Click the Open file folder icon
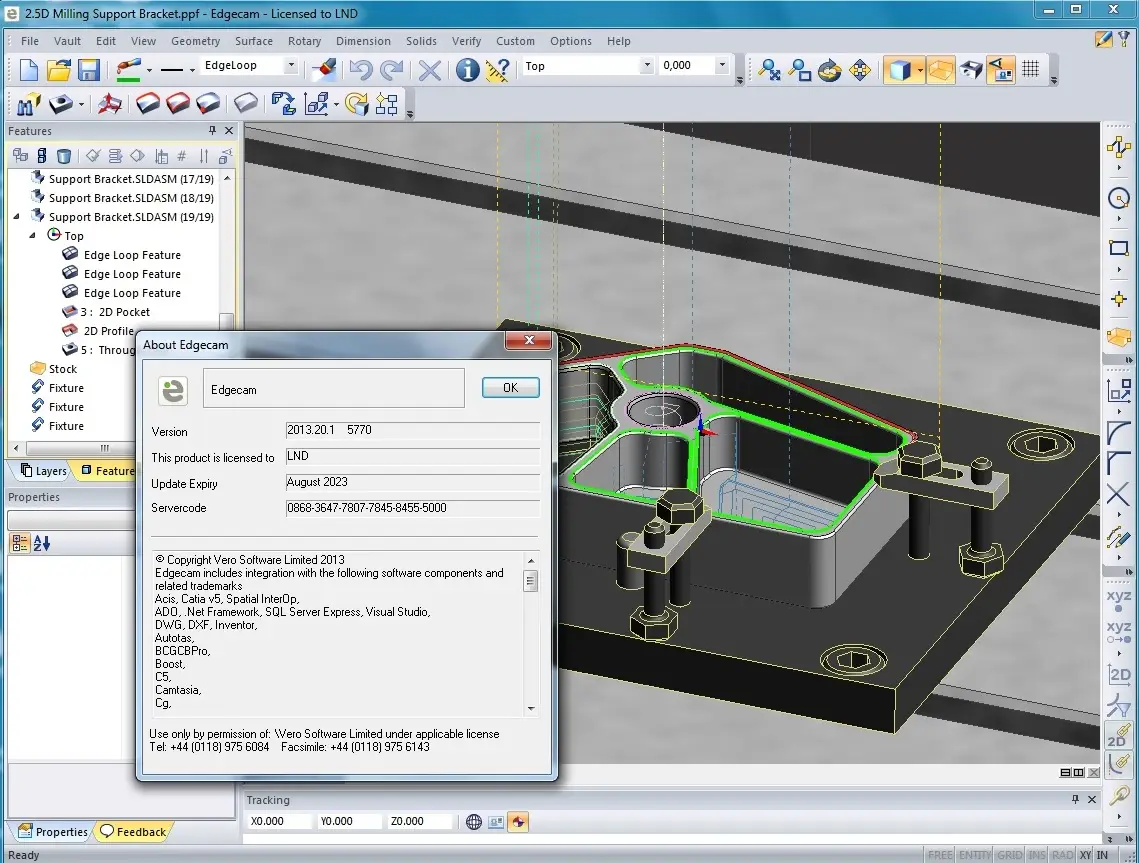 tap(59, 70)
